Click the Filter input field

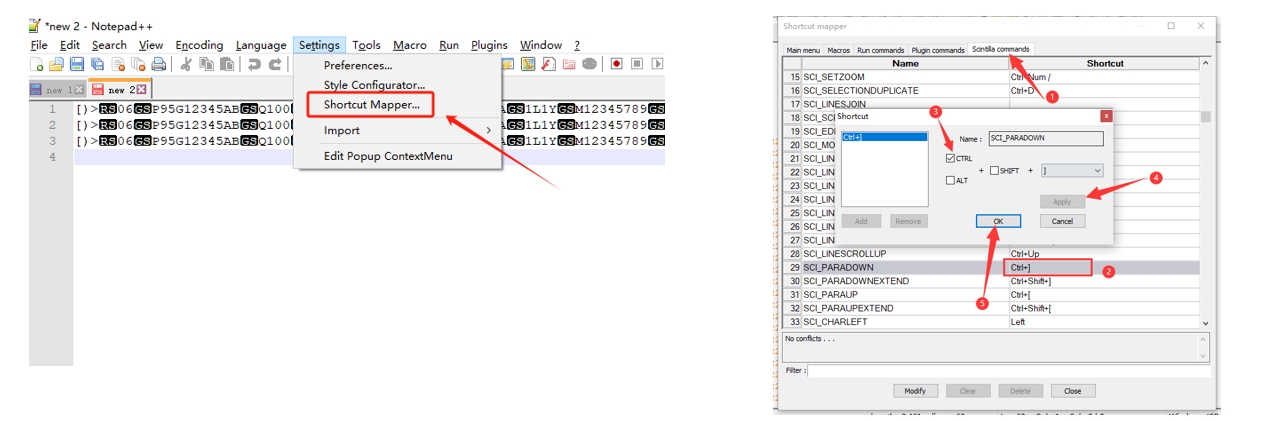click(x=1008, y=370)
